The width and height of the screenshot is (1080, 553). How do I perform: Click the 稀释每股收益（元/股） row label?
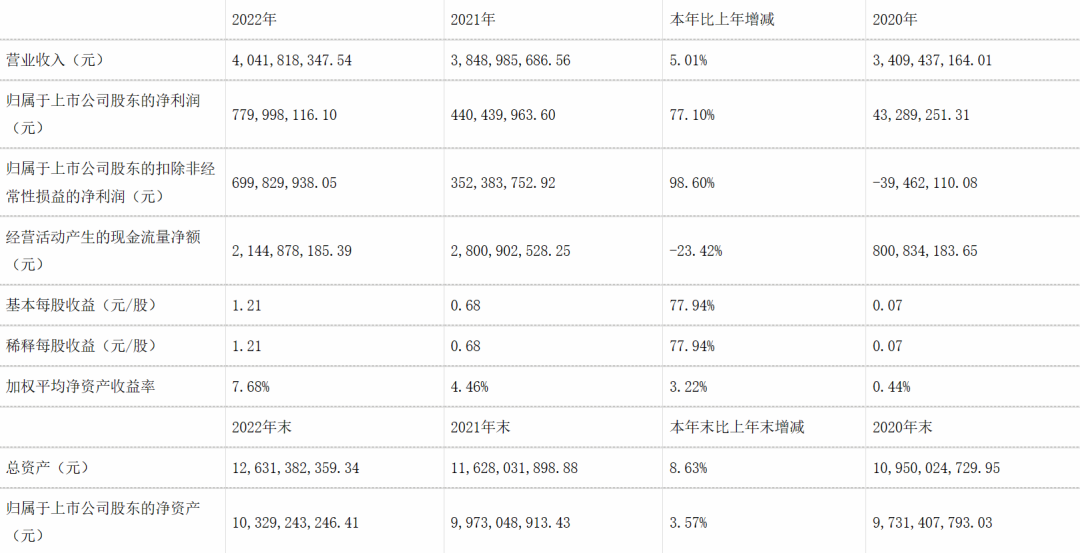(x=84, y=345)
